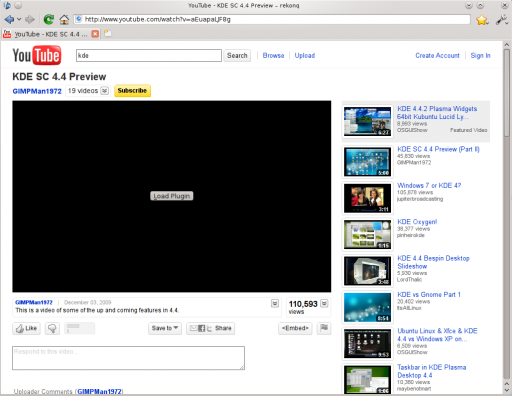This screenshot has width=512, height=396.
Task: Select the YouTube - KDE SC 4.4 tab
Action: (x=51, y=34)
